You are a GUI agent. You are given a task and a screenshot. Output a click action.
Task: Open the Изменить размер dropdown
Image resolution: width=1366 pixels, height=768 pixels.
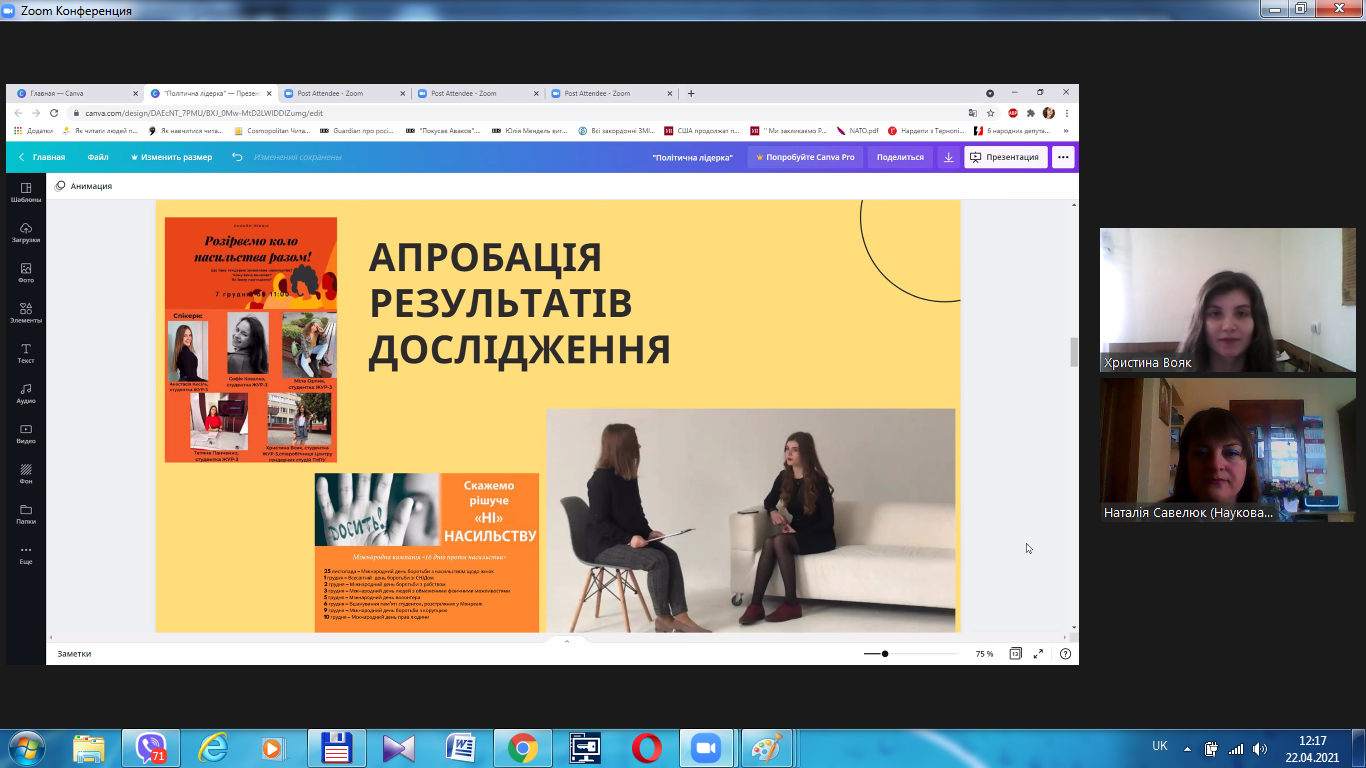tap(176, 157)
